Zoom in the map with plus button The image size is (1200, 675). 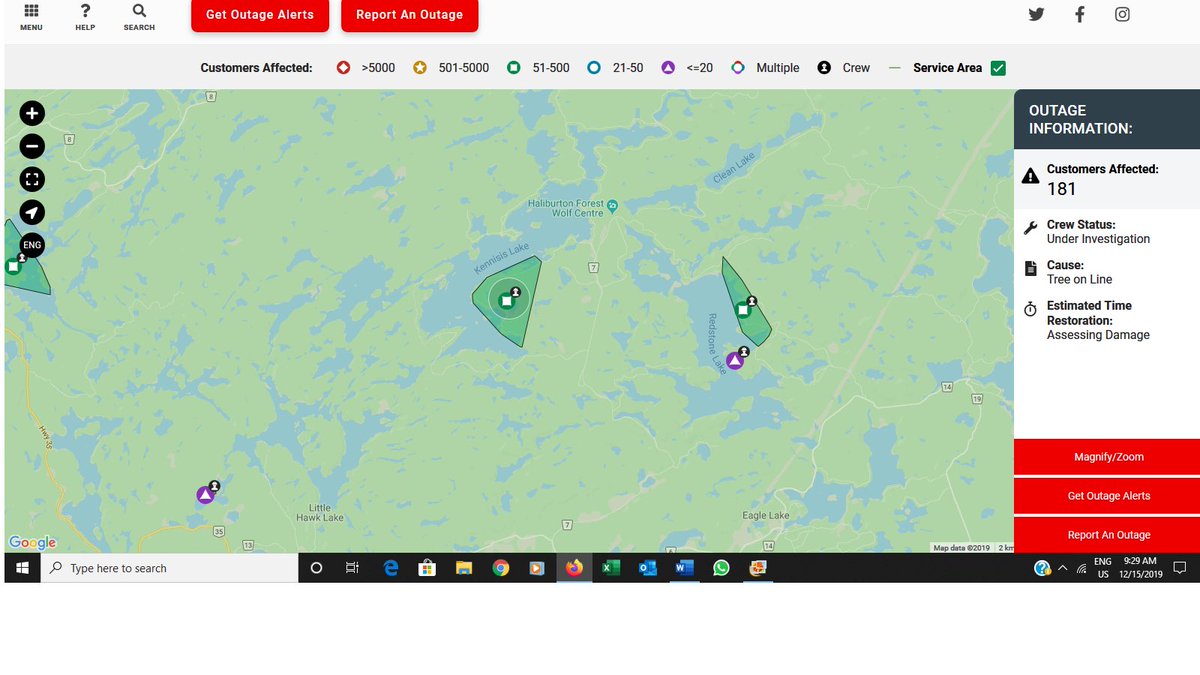[32, 113]
